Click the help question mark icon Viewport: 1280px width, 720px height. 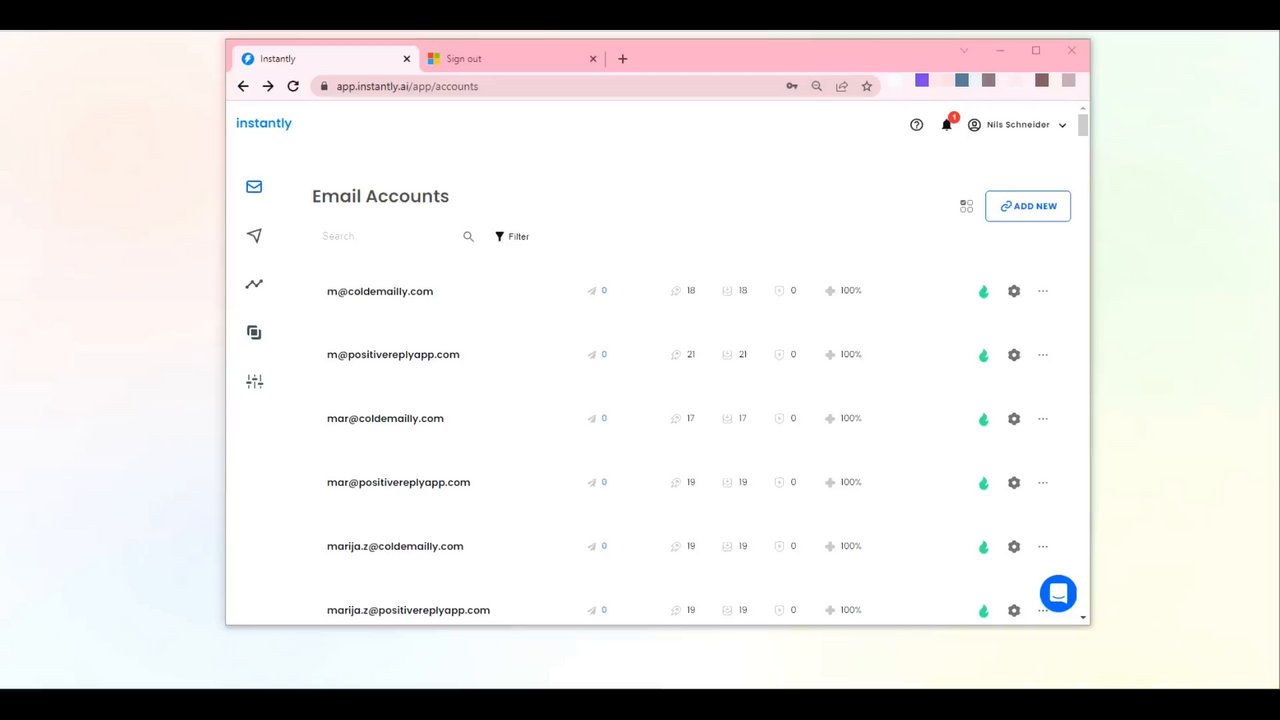(916, 125)
